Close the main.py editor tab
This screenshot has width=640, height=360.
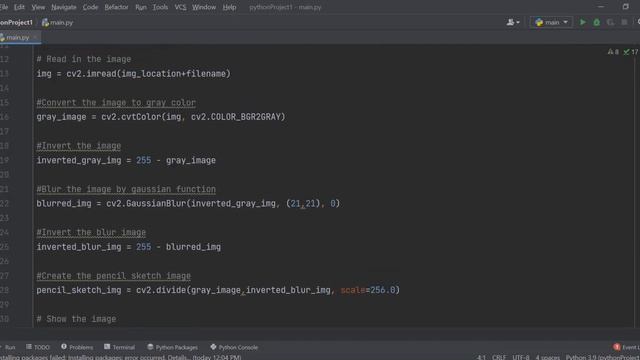pos(36,38)
